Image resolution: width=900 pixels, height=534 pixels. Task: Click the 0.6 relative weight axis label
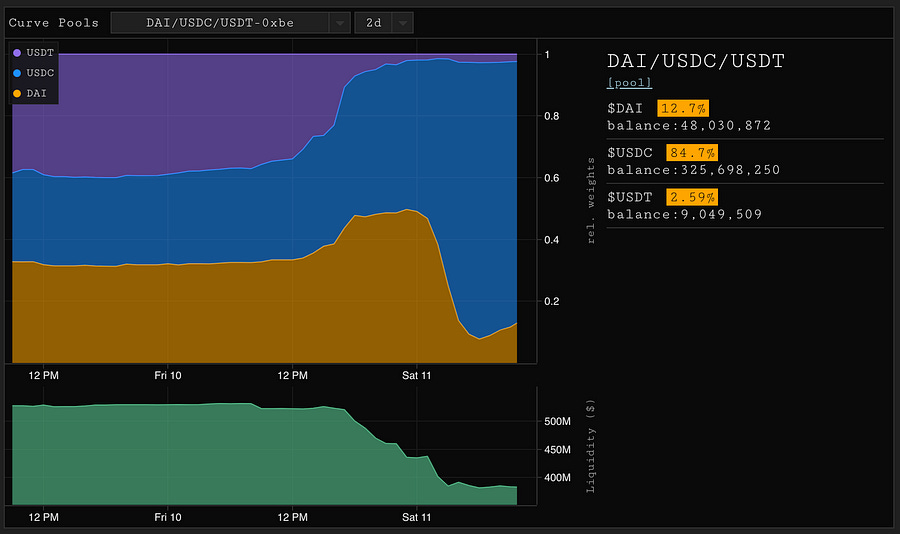(552, 178)
